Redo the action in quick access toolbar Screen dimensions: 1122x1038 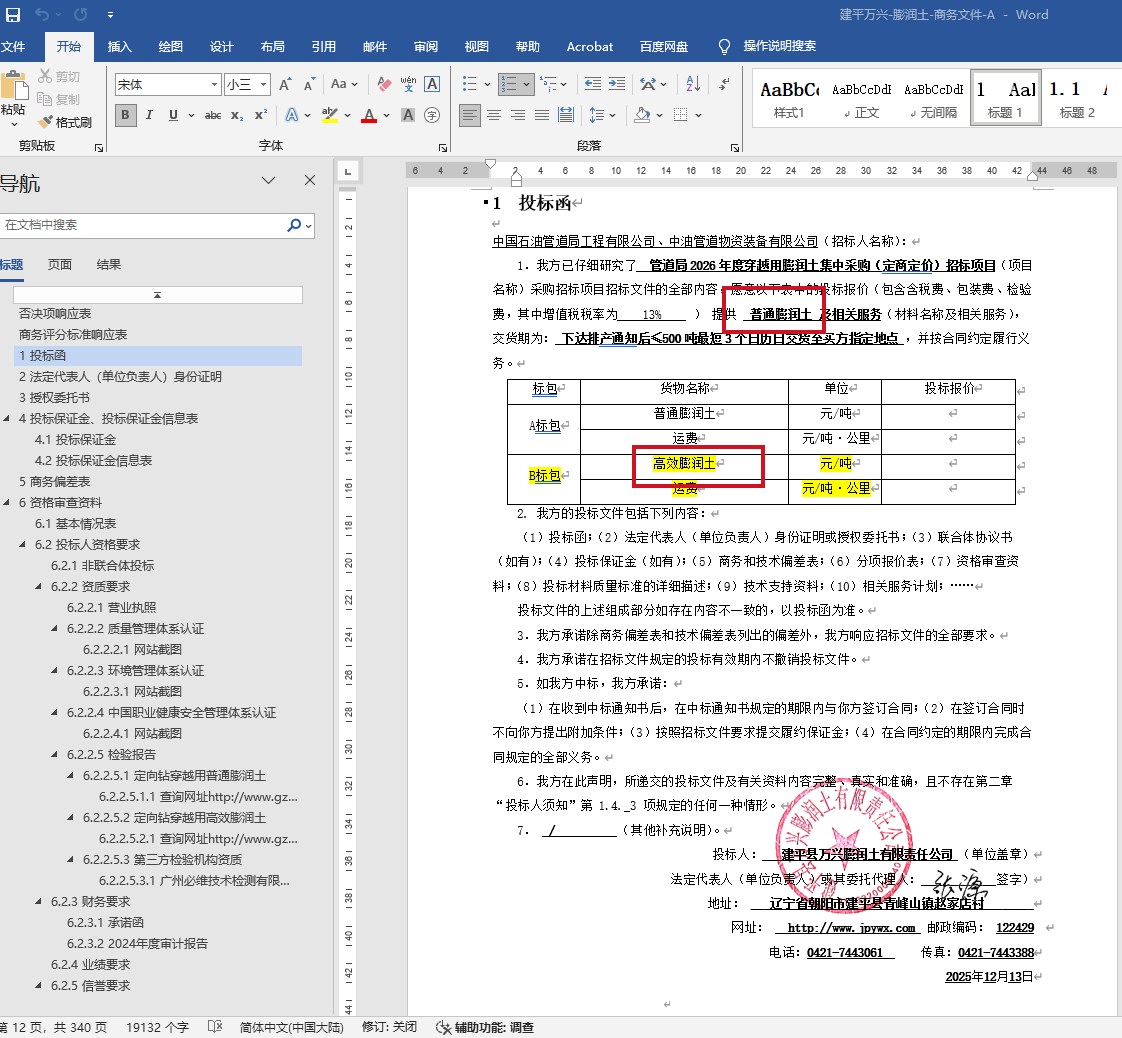(x=81, y=14)
